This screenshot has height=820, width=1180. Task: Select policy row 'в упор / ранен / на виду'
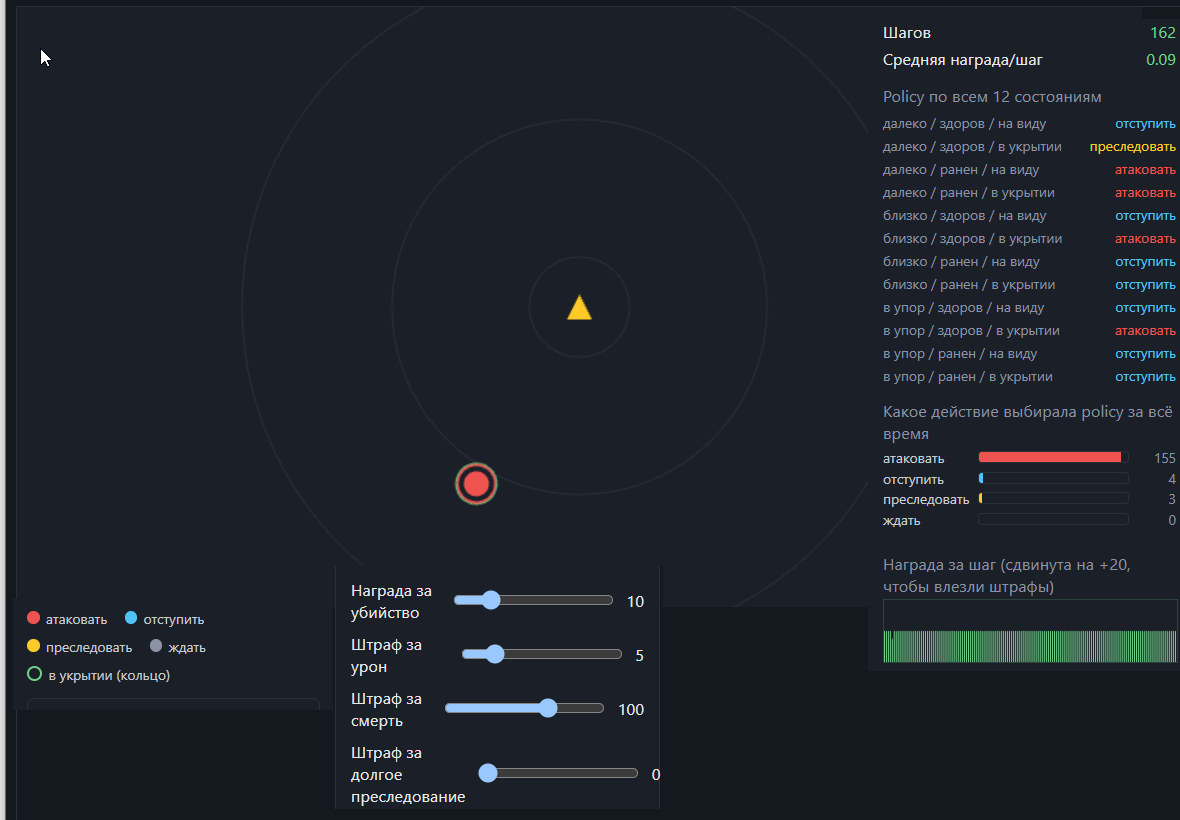point(1029,354)
